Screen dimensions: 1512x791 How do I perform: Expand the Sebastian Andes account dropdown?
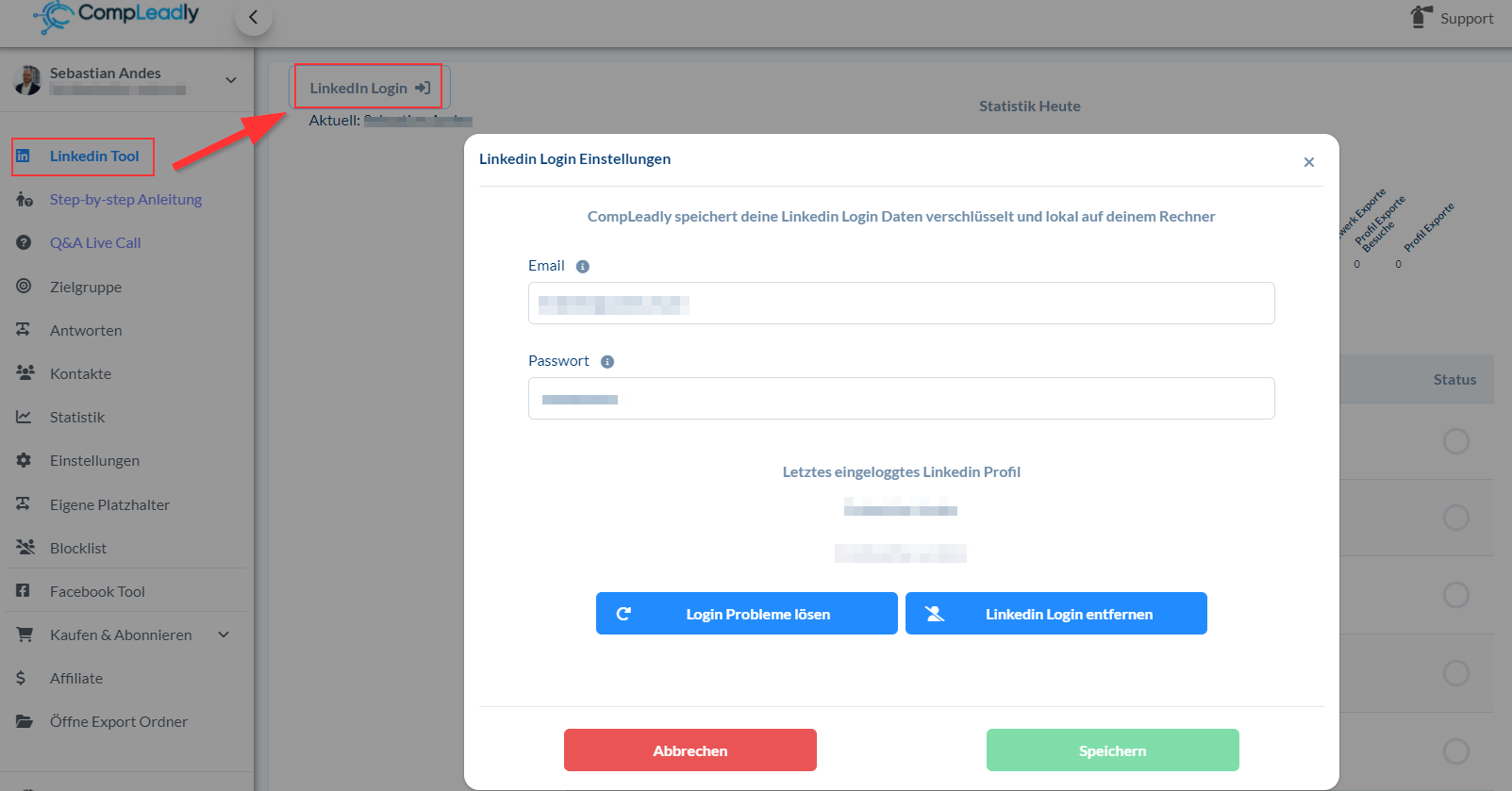point(231,80)
